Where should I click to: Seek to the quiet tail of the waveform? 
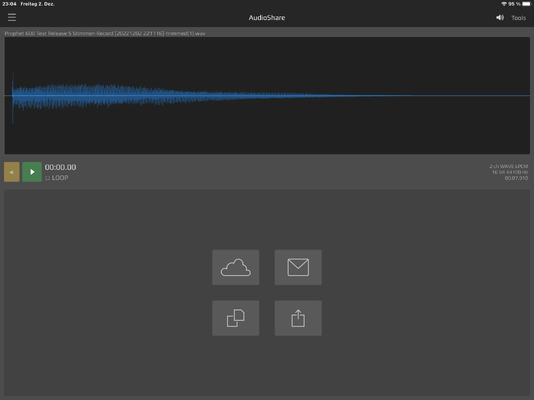coord(426,96)
